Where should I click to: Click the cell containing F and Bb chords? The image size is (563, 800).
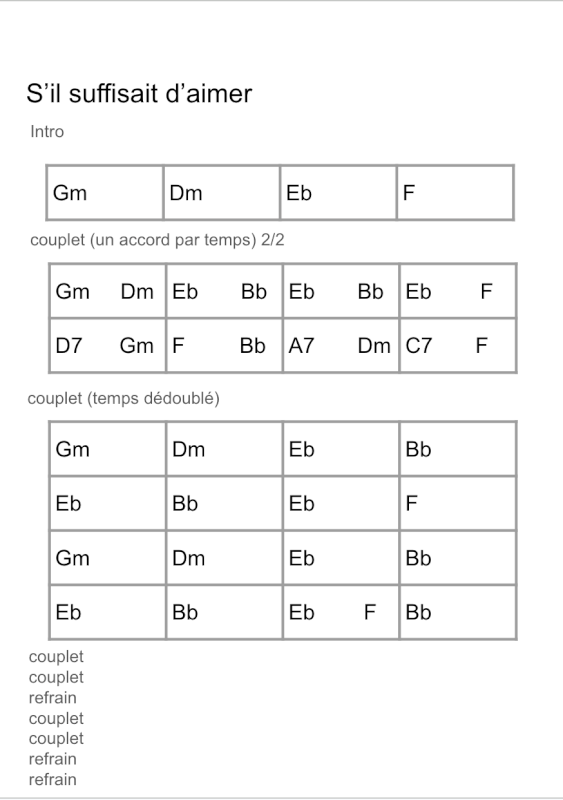(x=224, y=345)
